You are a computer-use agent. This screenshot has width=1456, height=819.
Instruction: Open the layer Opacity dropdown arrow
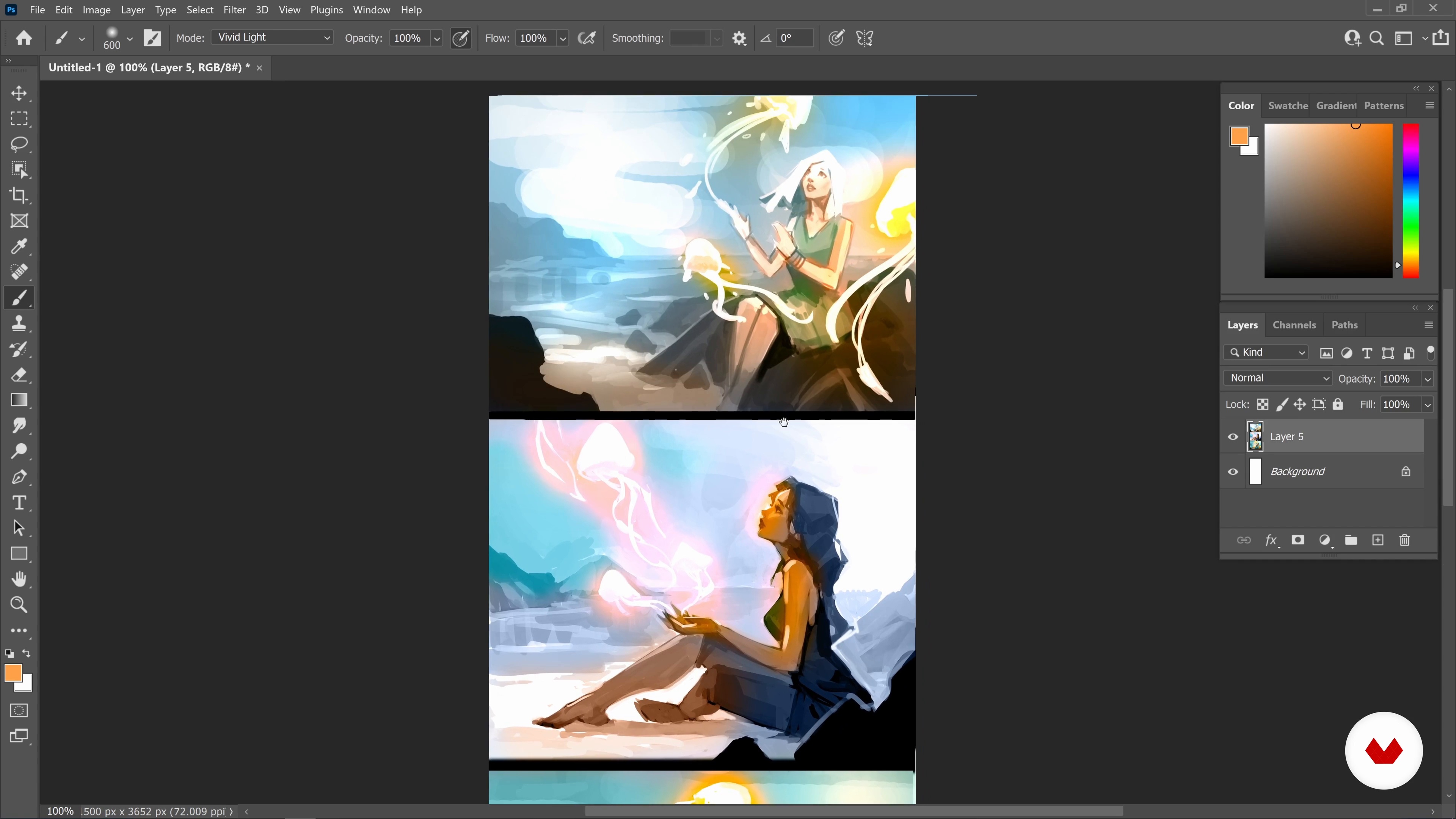[1428, 379]
